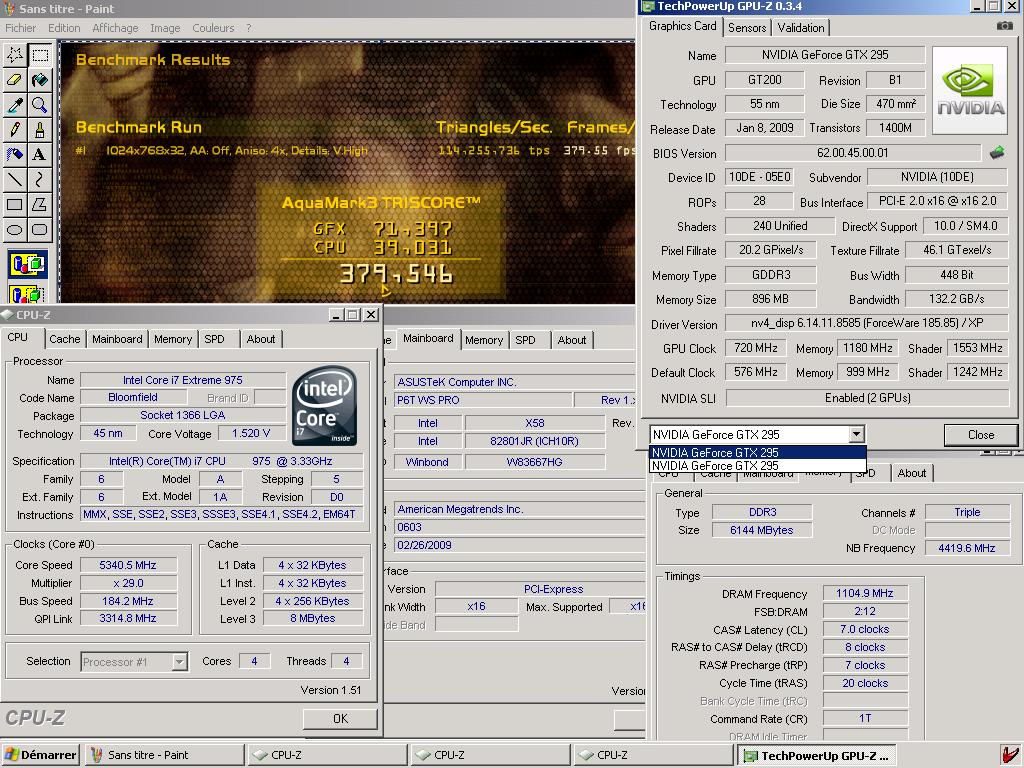Select the Rectangle shape tool in Paint
Image resolution: width=1024 pixels, height=768 pixels.
(14, 204)
